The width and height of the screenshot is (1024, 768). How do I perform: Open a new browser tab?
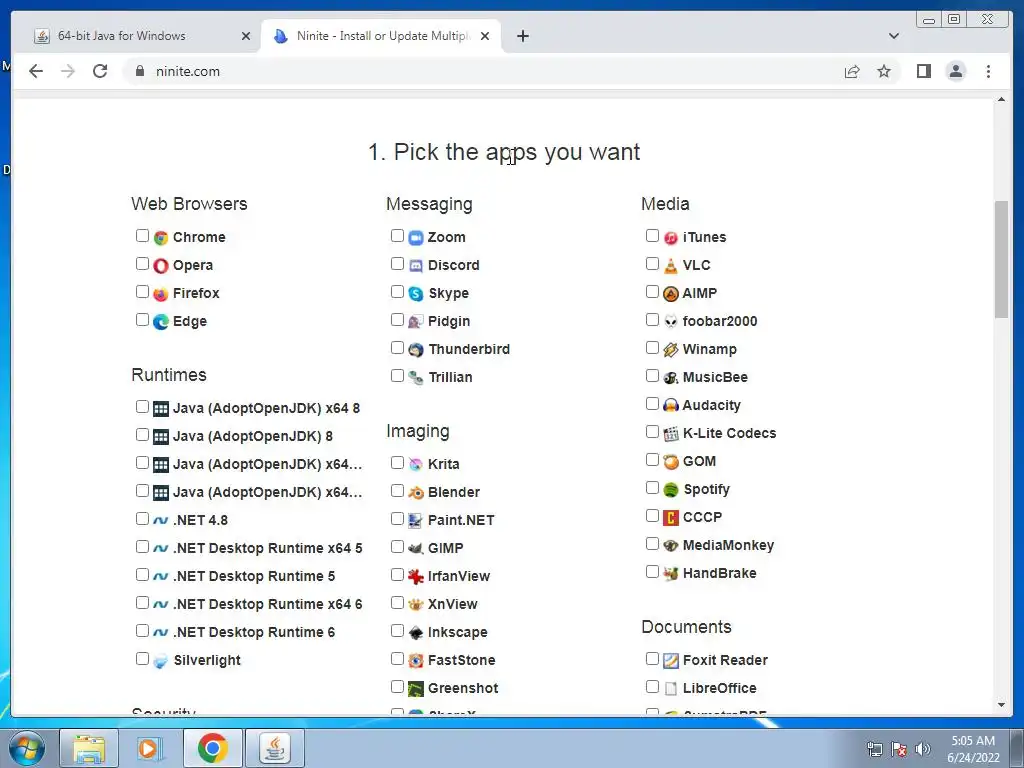(522, 36)
